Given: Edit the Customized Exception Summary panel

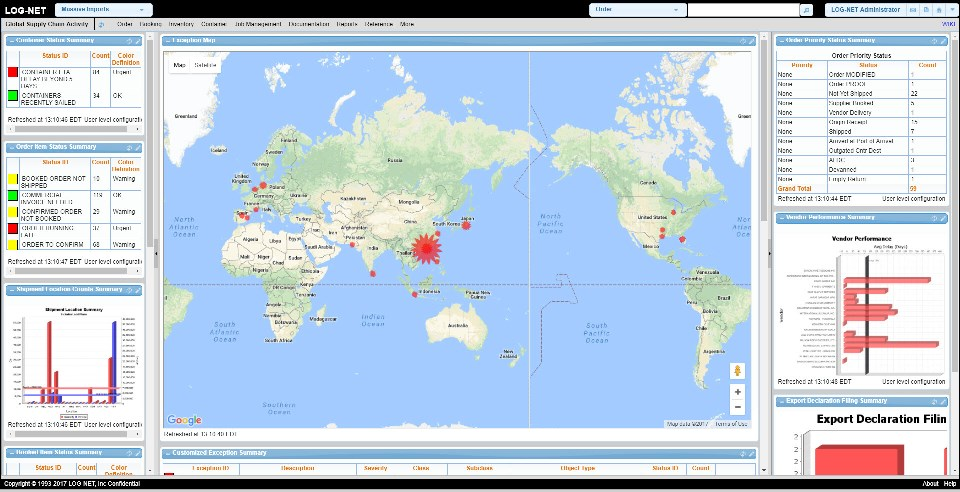Looking at the screenshot, I should pos(752,453).
